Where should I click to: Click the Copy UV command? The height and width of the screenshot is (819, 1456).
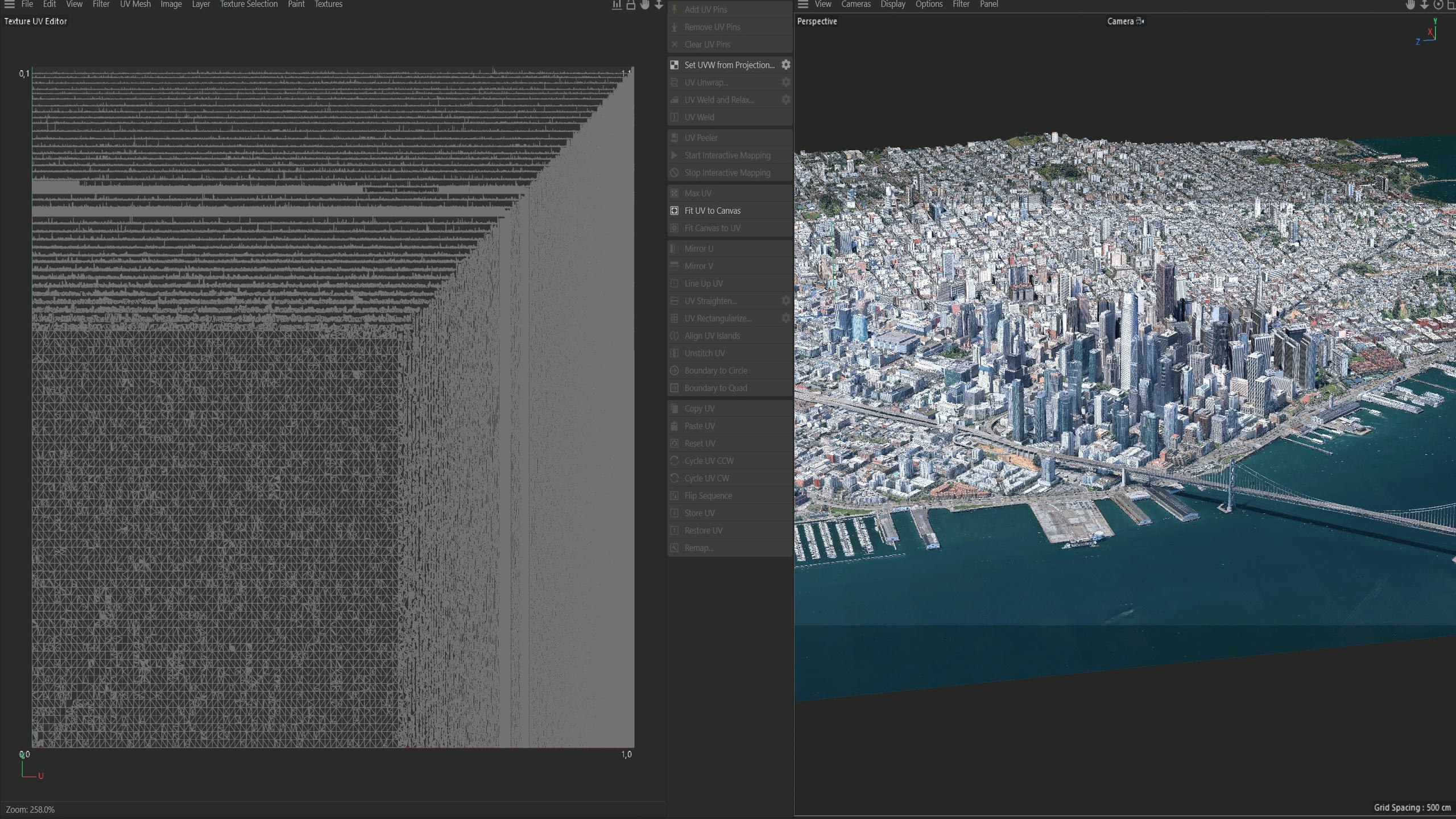pos(730,409)
